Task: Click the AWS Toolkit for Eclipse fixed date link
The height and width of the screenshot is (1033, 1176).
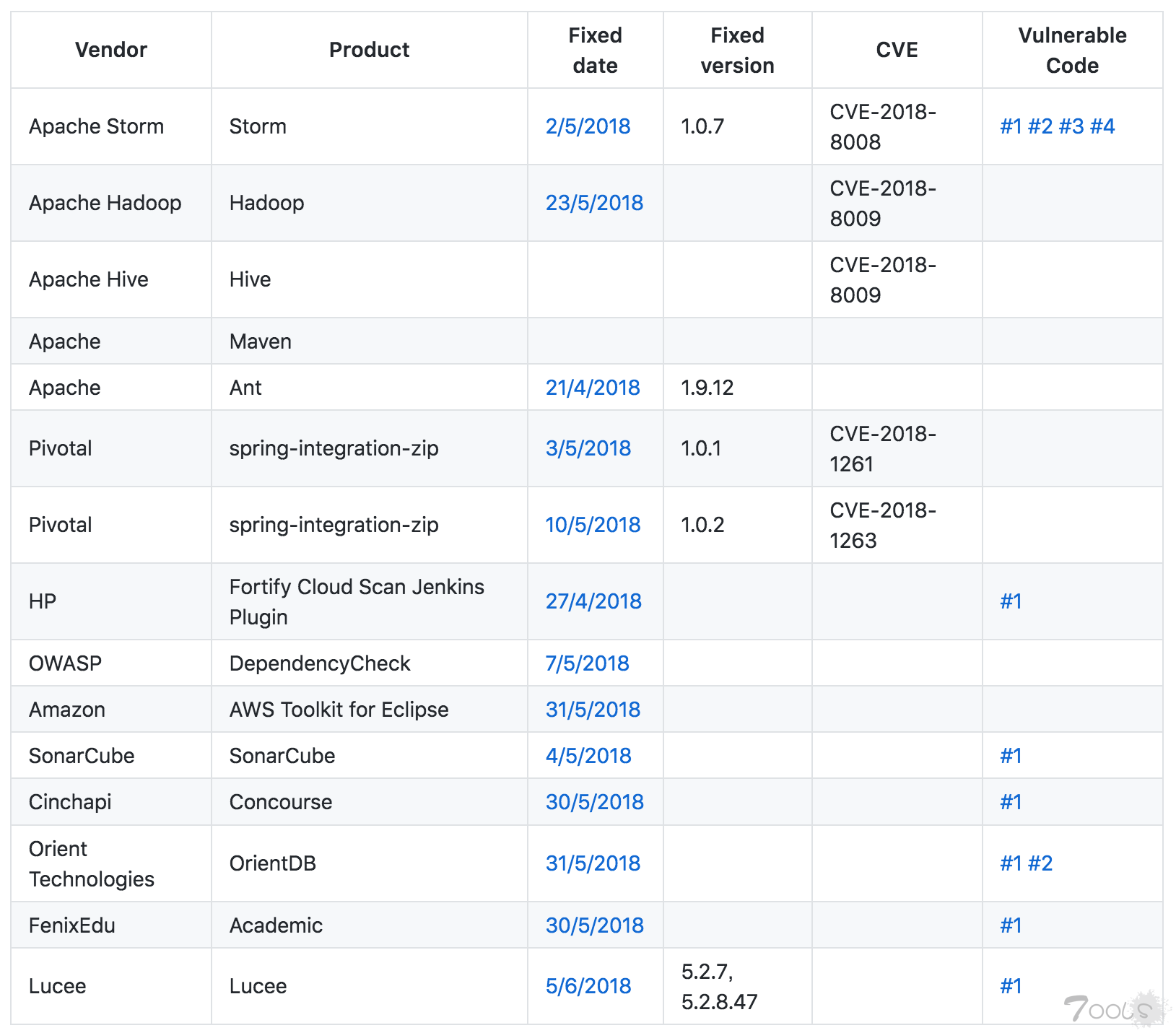Action: [593, 710]
